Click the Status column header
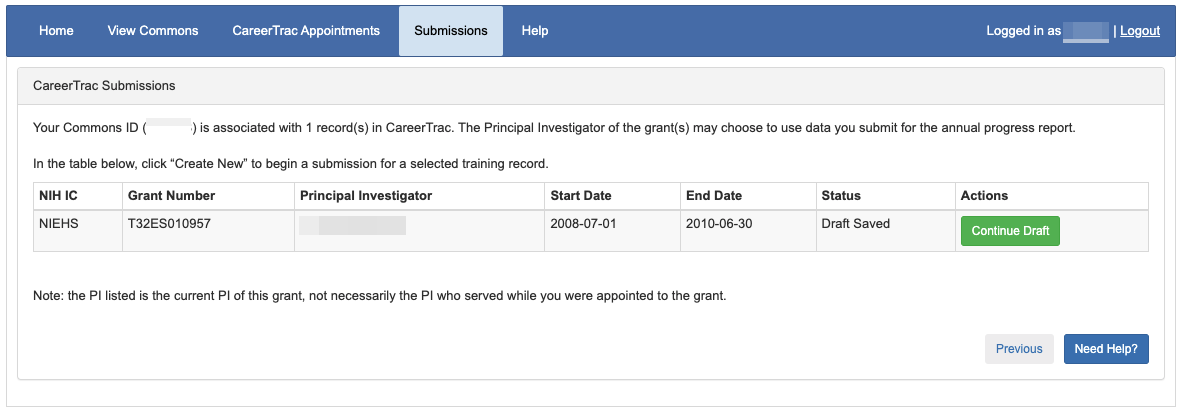The width and height of the screenshot is (1183, 416). (x=841, y=196)
